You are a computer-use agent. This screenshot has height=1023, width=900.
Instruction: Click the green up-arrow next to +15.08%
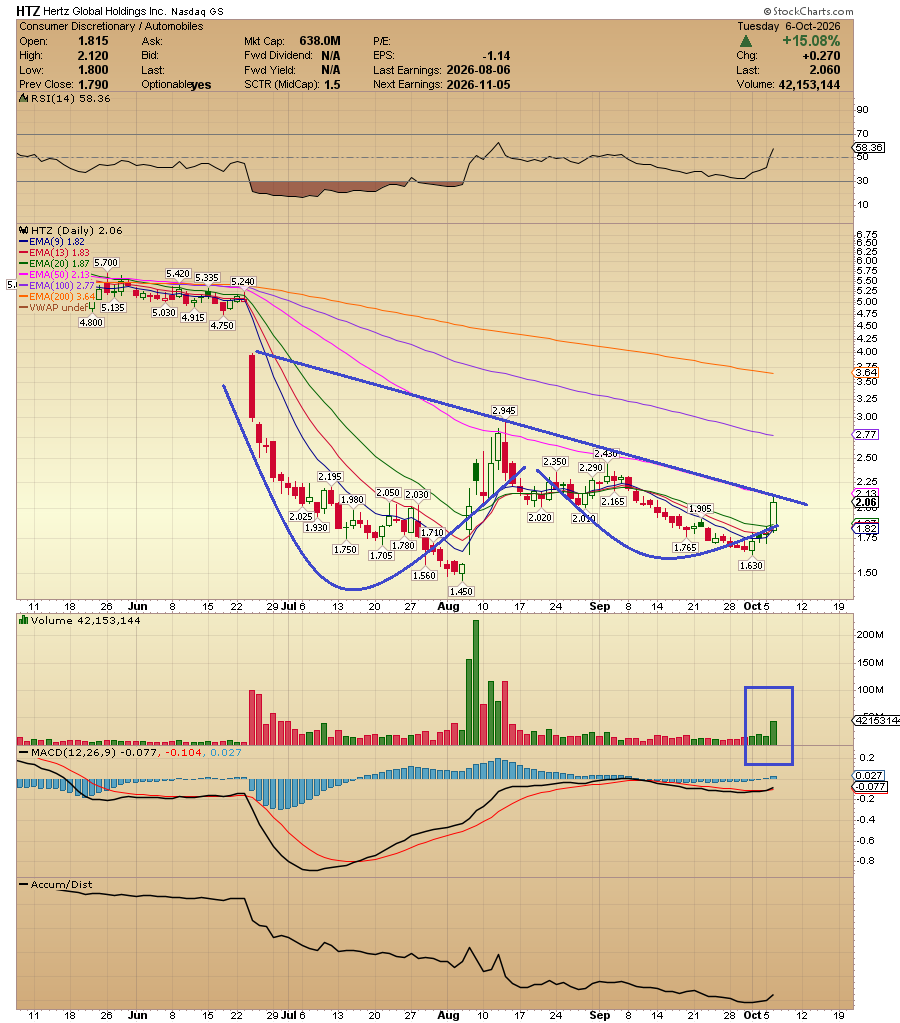[746, 41]
